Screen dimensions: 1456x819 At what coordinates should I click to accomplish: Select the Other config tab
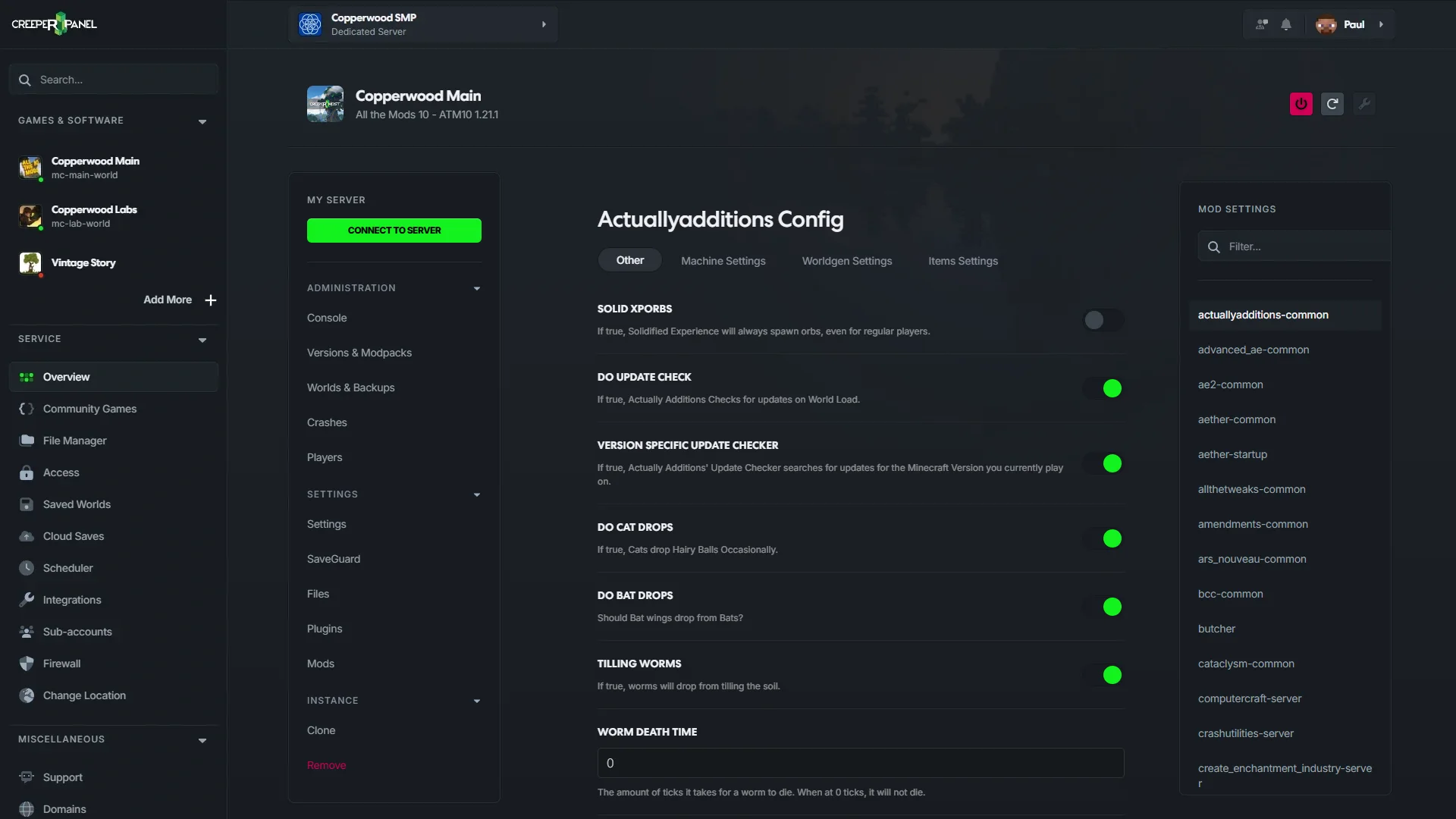point(629,260)
